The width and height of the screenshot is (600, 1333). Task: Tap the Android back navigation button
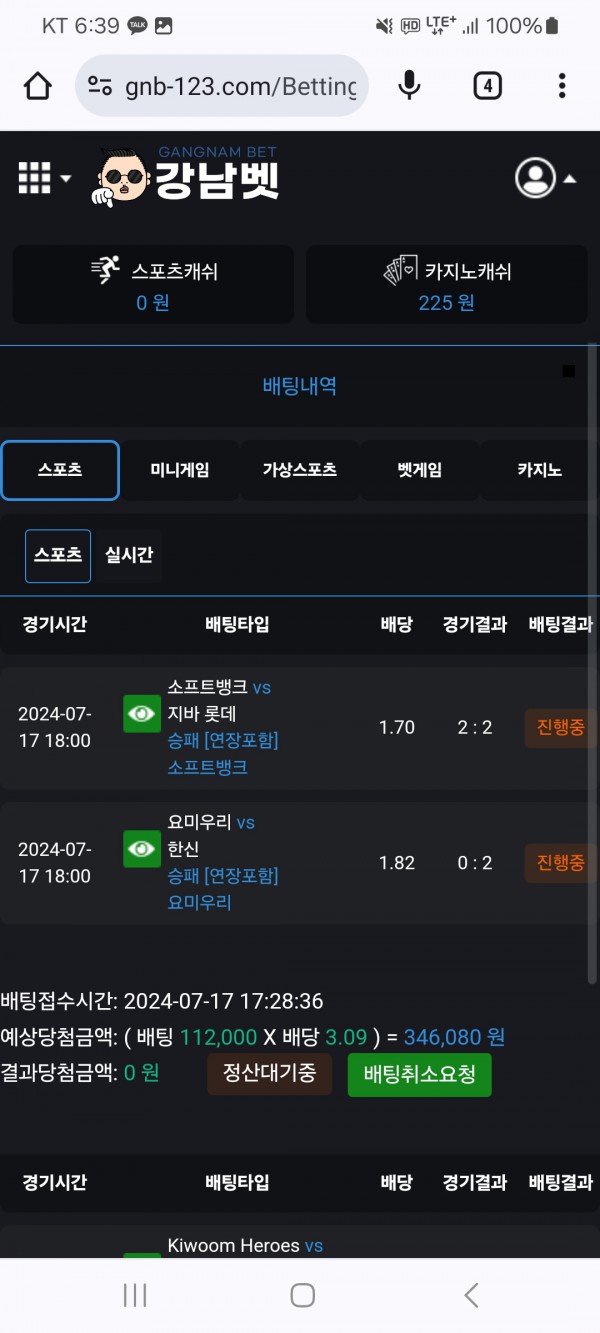coord(471,1296)
